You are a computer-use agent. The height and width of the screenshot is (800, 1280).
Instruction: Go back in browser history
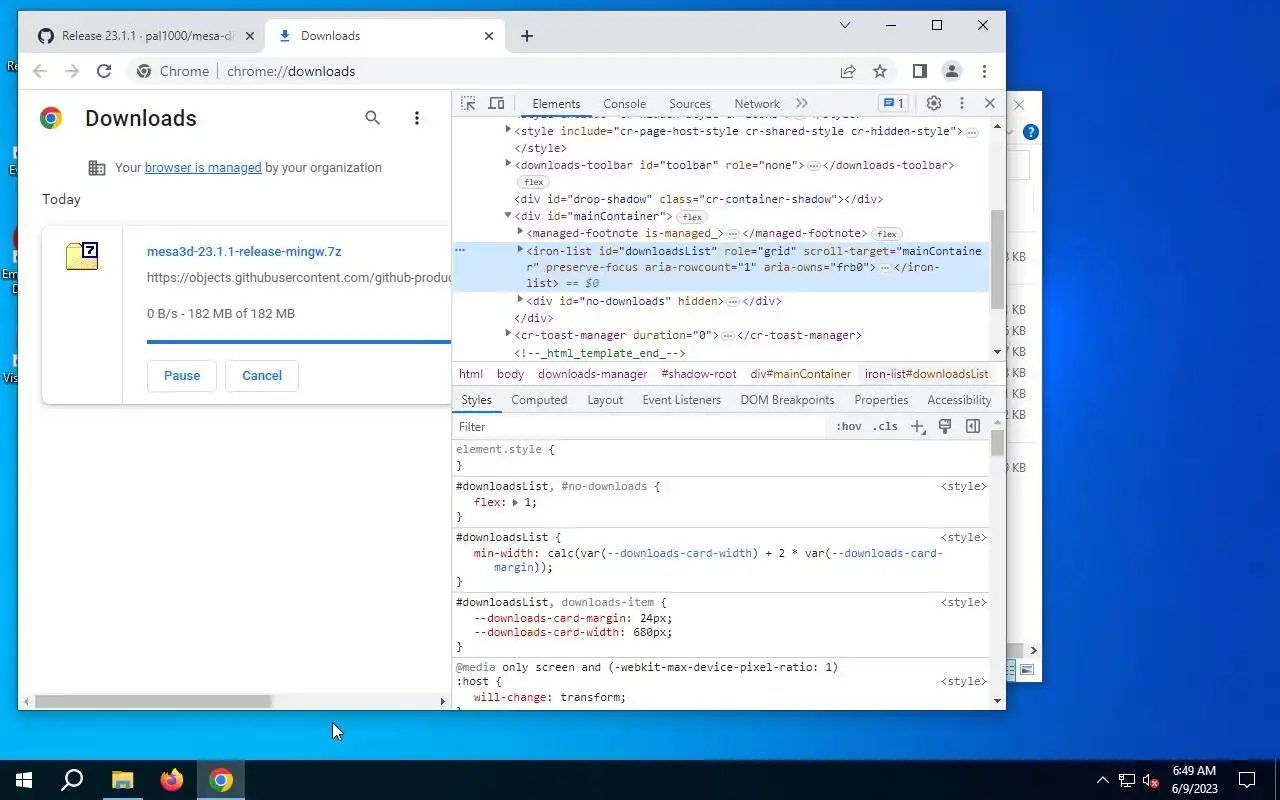tap(40, 71)
